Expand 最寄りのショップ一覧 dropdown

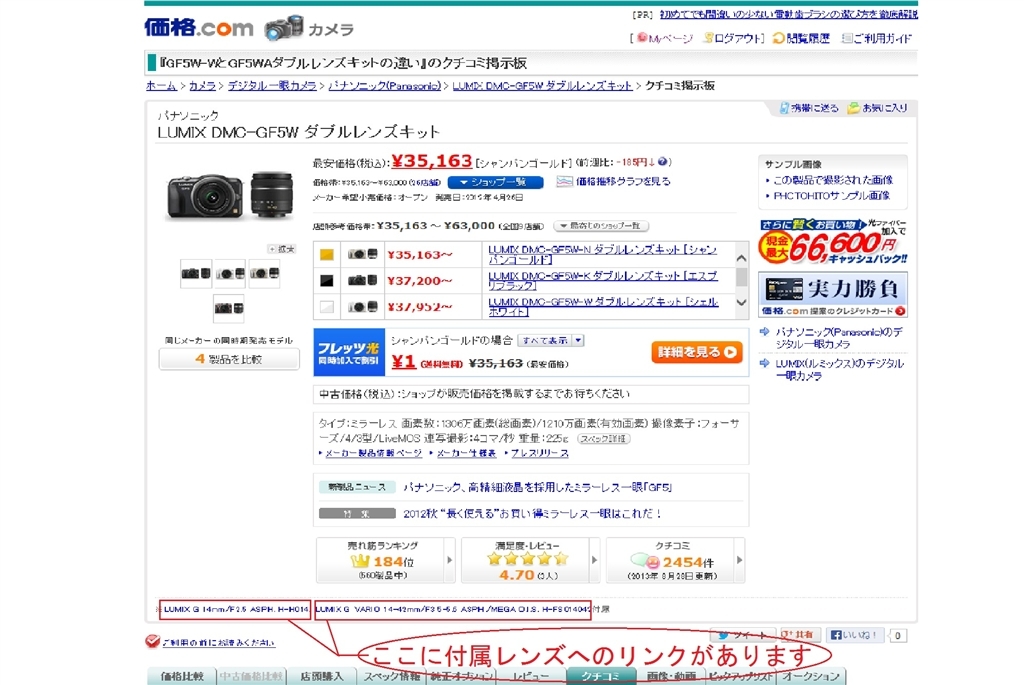(601, 226)
